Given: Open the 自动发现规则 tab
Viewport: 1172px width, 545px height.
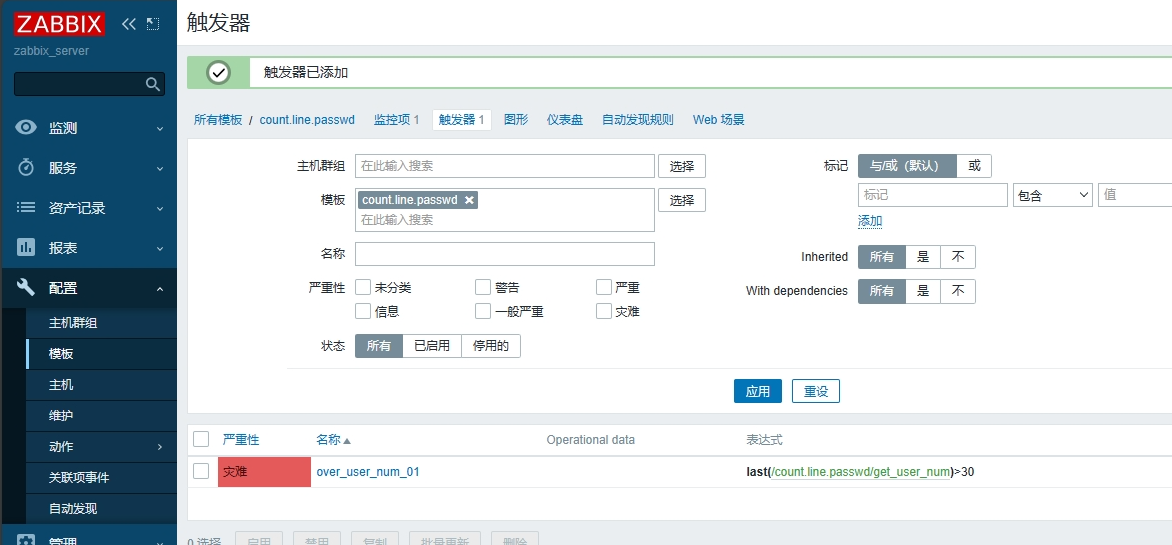Looking at the screenshot, I should coord(637,120).
